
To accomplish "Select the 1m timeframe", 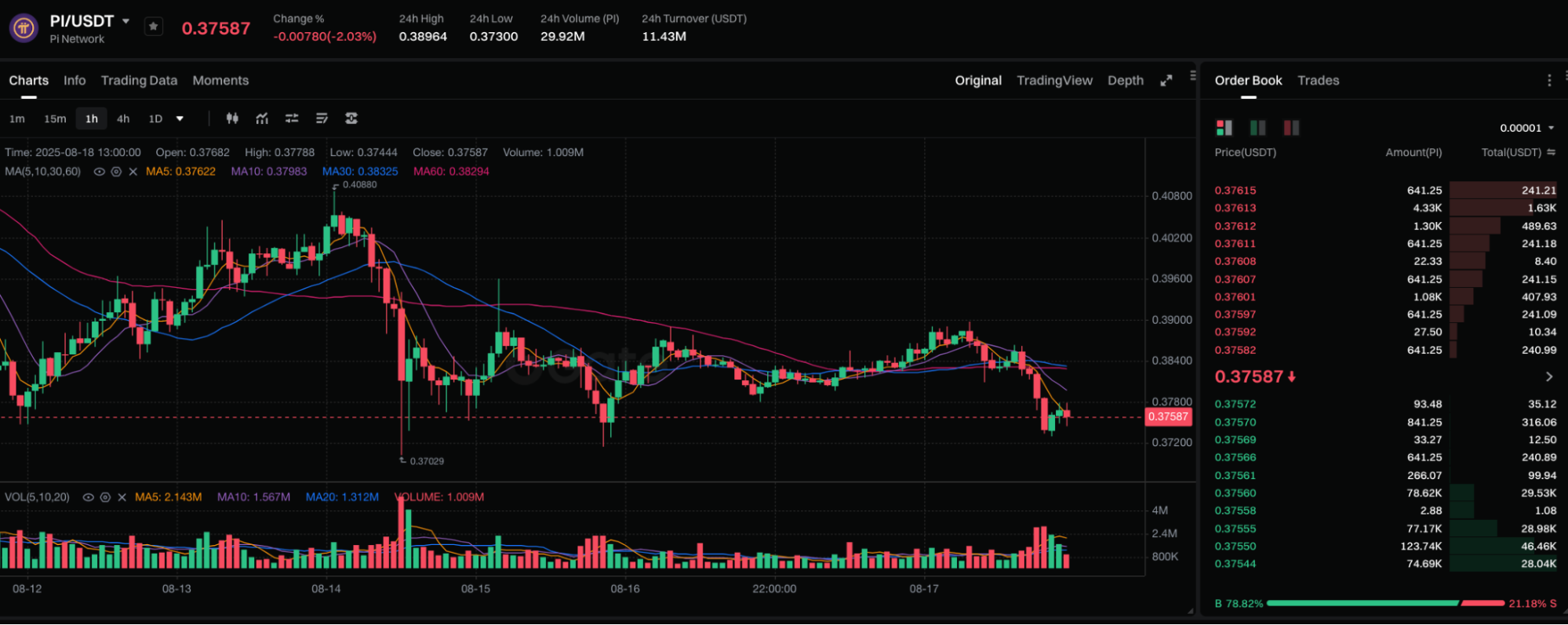I will coord(17,119).
